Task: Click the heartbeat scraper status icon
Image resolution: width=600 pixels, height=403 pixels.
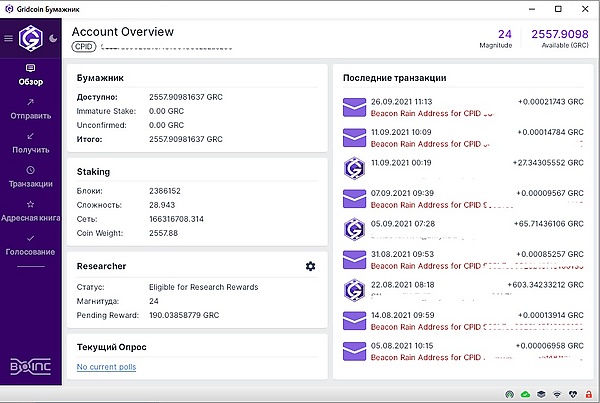Action: click(573, 394)
